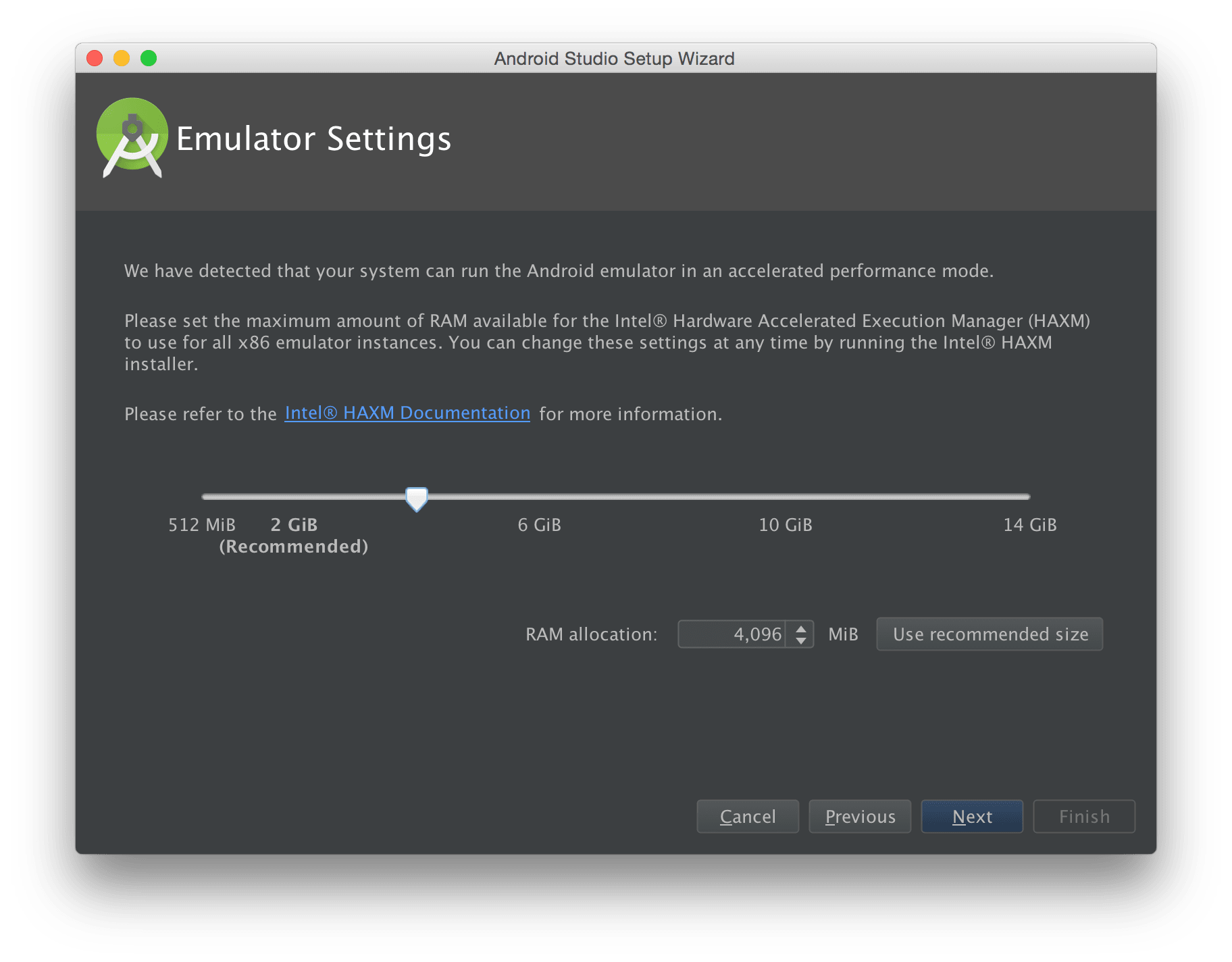This screenshot has width=1232, height=962.
Task: Increase RAM allocation with up arrow
Action: tap(801, 628)
